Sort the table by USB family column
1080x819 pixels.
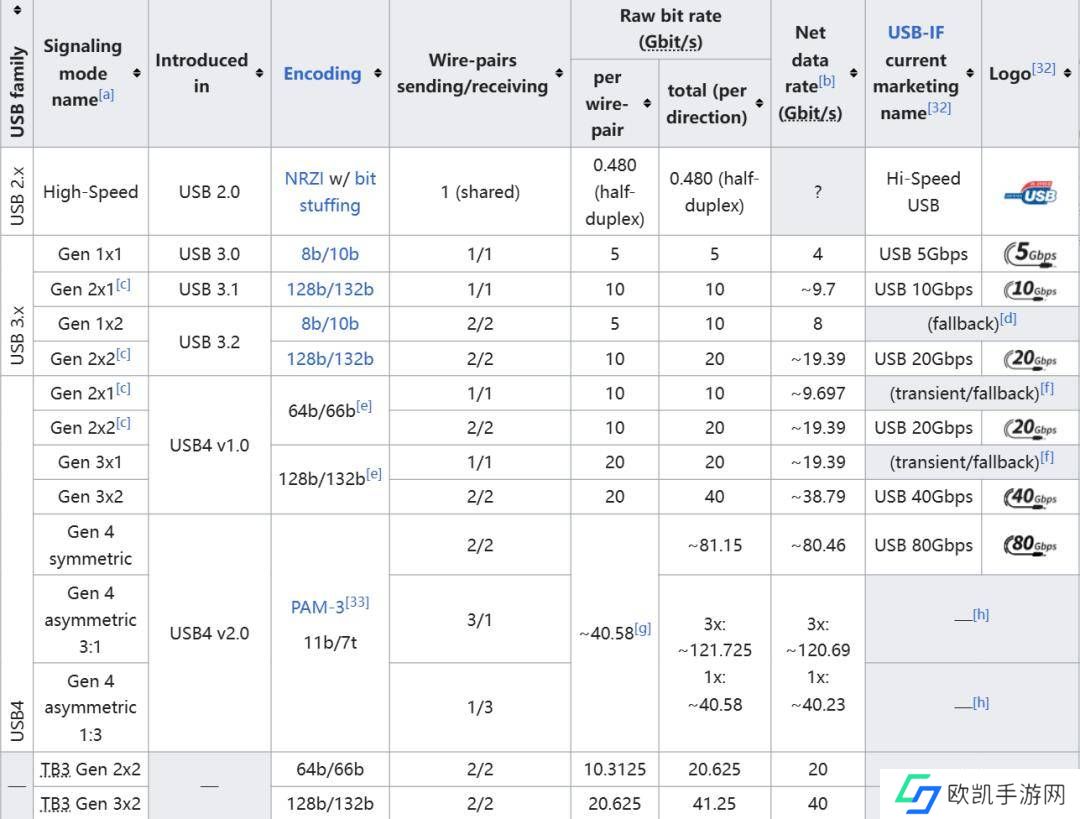pos(17,10)
